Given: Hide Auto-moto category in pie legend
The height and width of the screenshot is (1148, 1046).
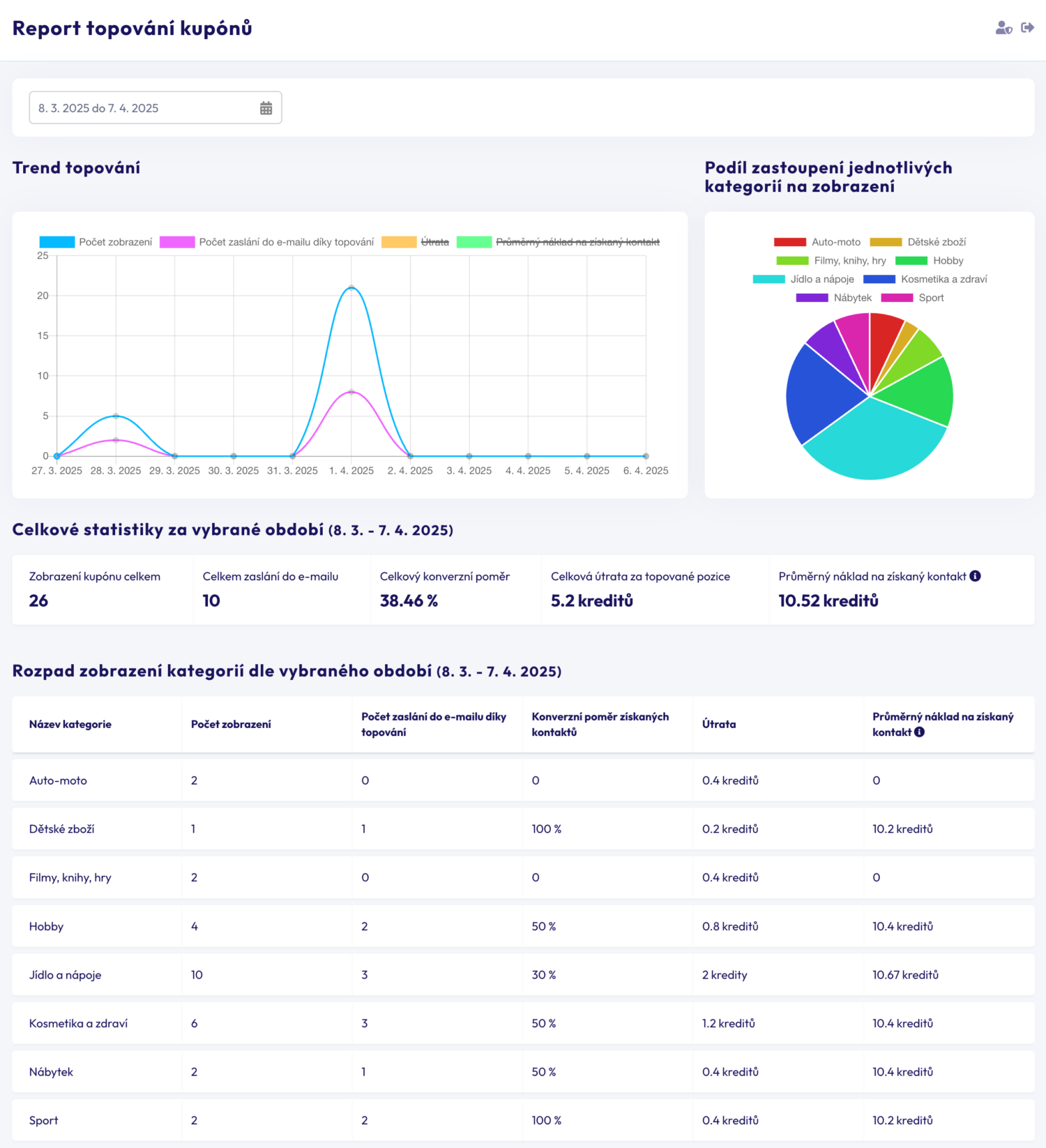Looking at the screenshot, I should [x=817, y=242].
